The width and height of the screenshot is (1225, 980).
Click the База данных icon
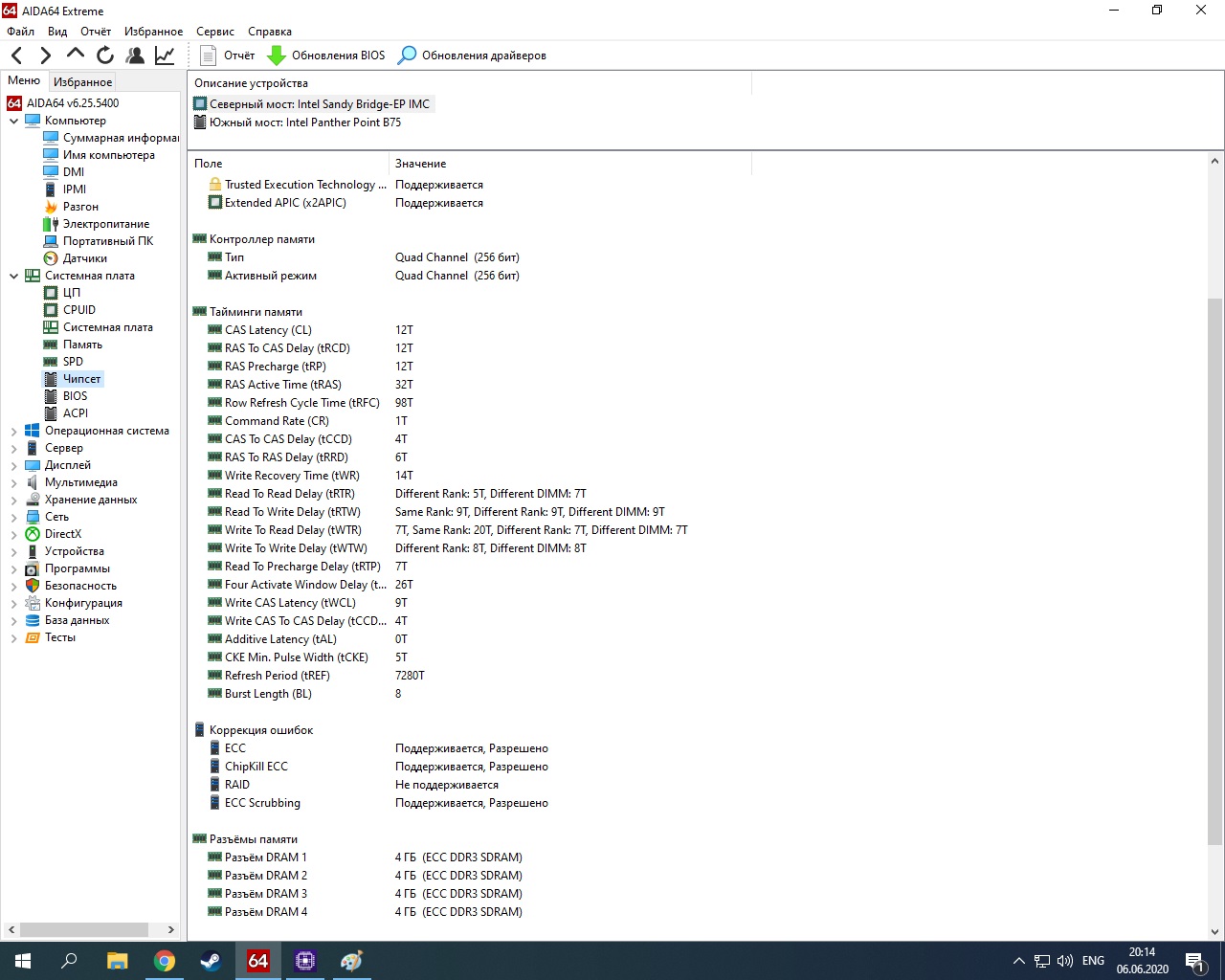click(33, 620)
